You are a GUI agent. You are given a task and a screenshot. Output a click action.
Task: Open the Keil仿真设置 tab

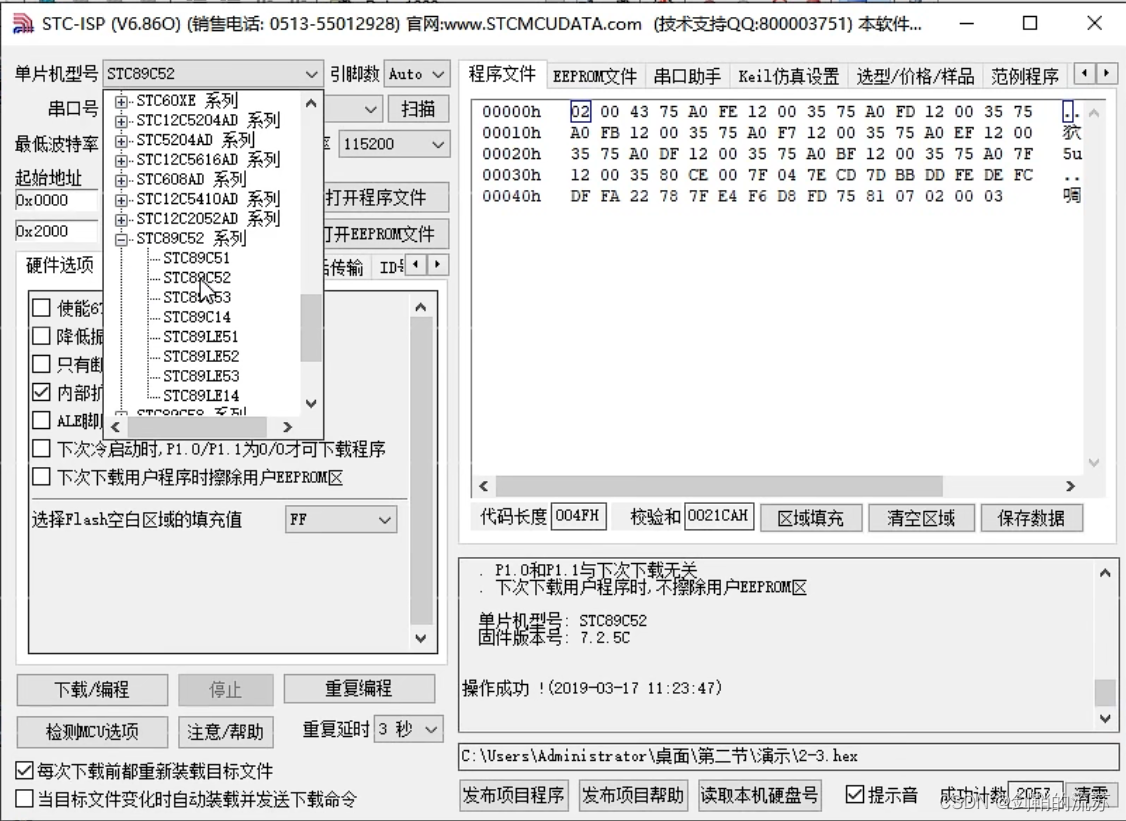[x=788, y=76]
